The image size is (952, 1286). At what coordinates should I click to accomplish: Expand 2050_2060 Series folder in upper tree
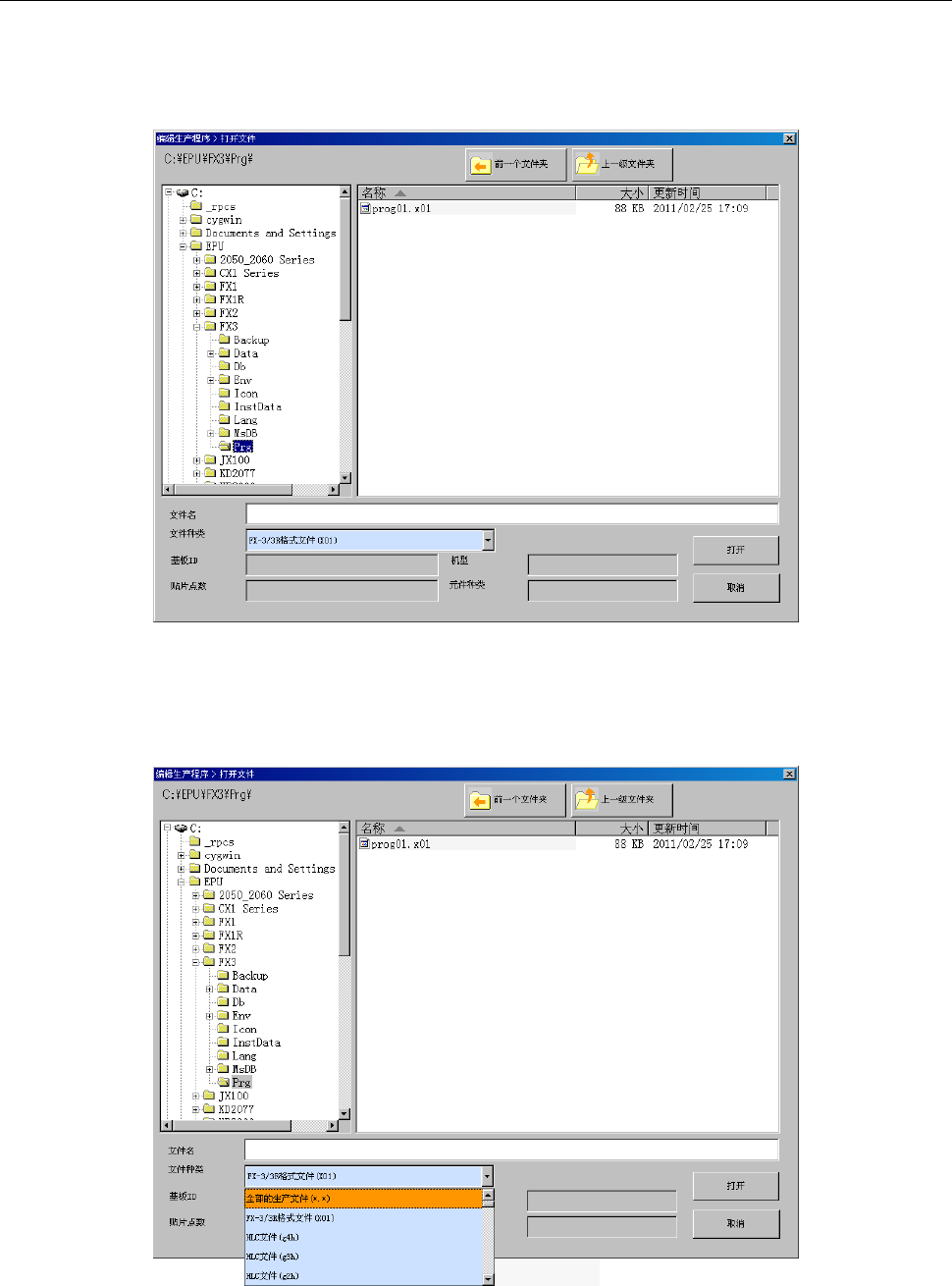click(196, 260)
